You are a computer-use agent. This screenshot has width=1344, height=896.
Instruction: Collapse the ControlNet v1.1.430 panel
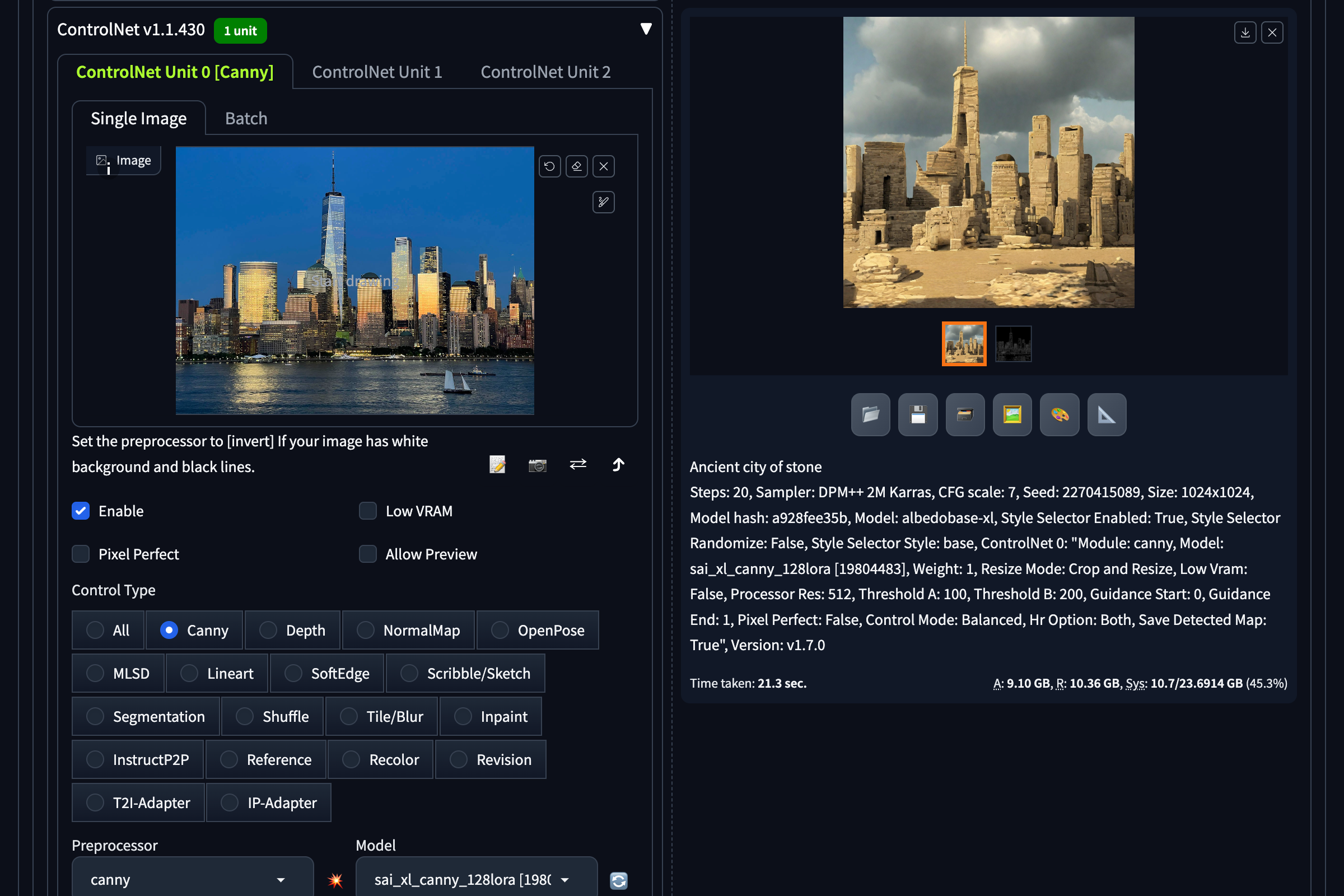[646, 29]
